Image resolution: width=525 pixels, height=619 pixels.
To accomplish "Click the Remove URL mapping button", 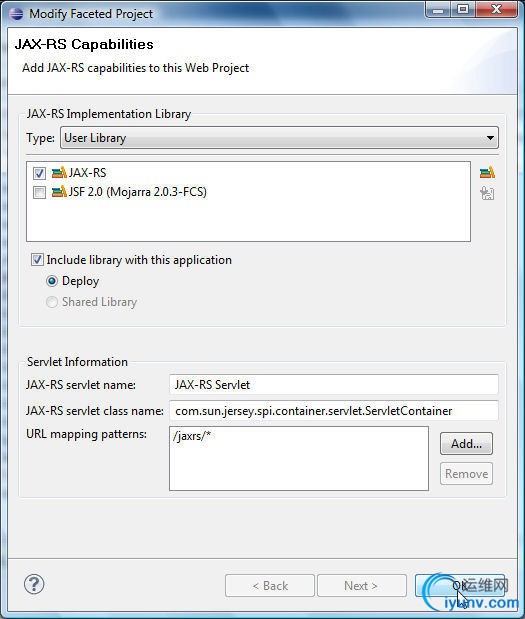I will click(x=466, y=474).
